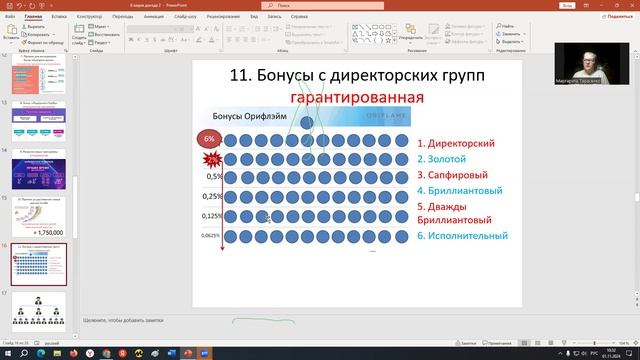Open Notes pane from status bar (Заметки)
Screen dimensions: 640x360
click(x=466, y=343)
